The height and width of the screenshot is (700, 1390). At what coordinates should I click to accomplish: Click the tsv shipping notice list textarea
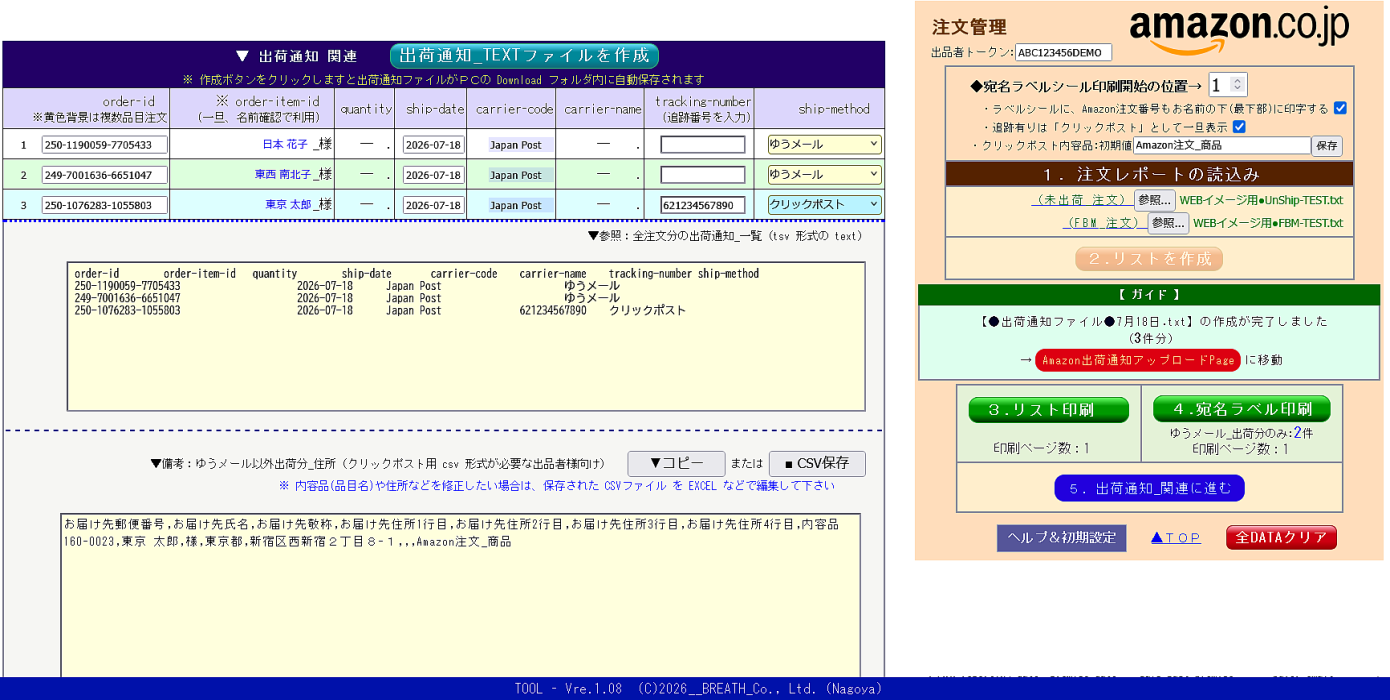click(x=466, y=336)
